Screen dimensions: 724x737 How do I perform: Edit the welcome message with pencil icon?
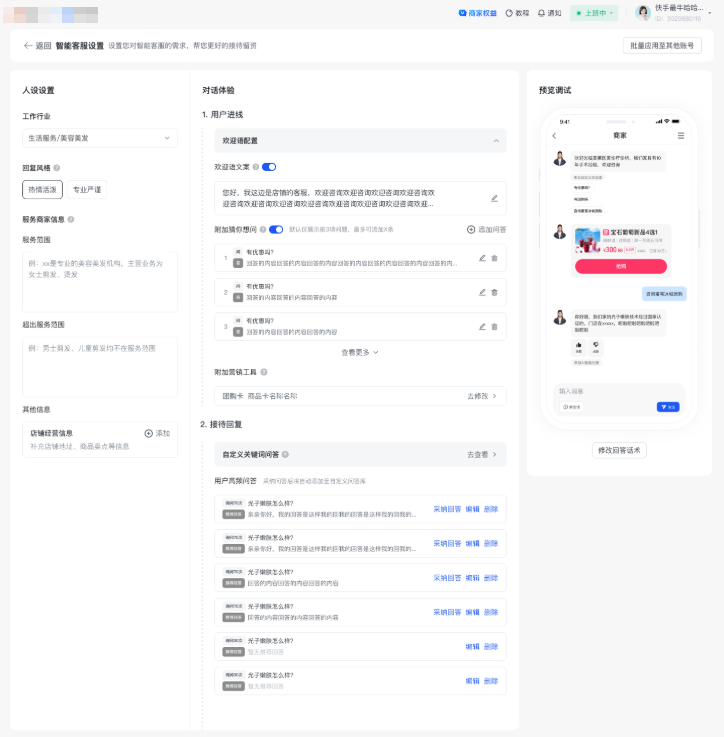coord(494,198)
